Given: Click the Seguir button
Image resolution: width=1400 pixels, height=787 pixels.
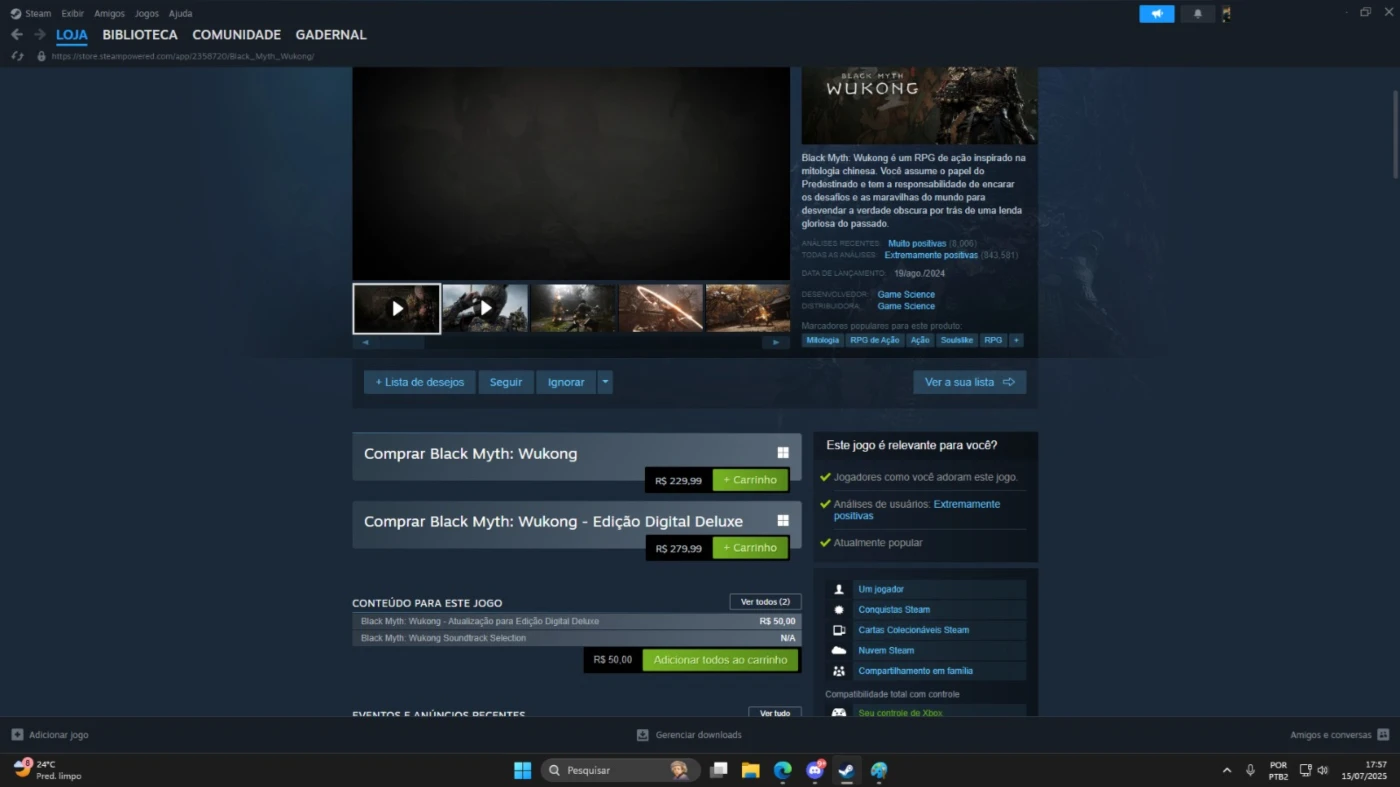Looking at the screenshot, I should (506, 382).
